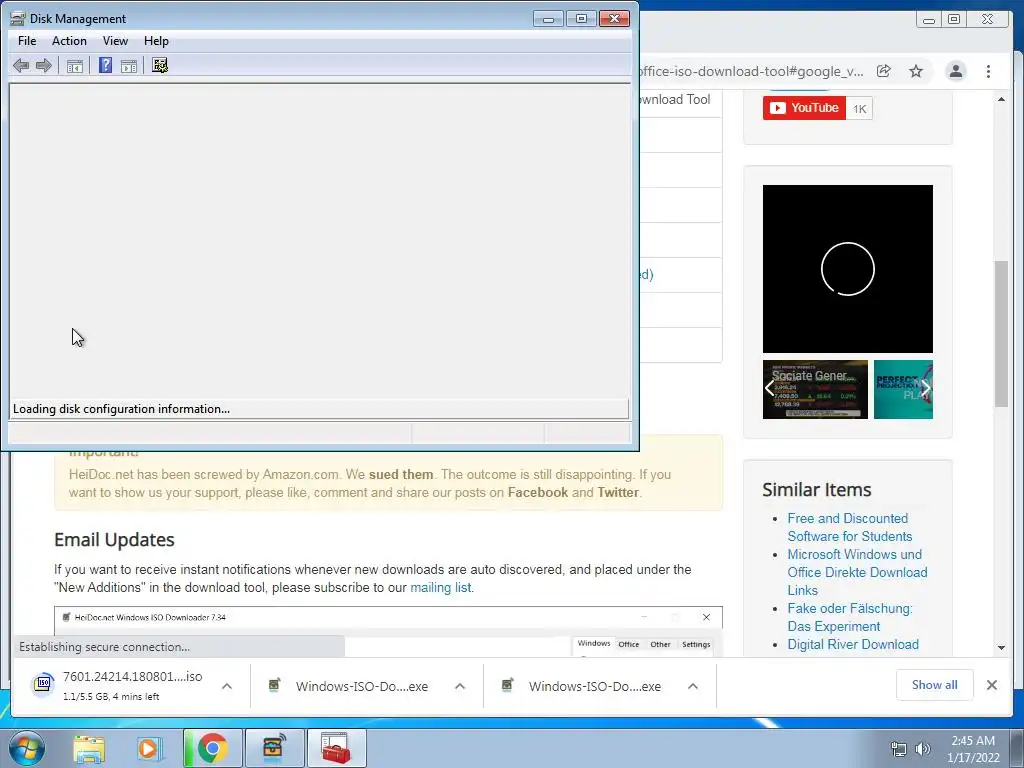The height and width of the screenshot is (768, 1024).
Task: Click the Back arrow in Disk Management toolbar
Action: pyautogui.click(x=21, y=65)
